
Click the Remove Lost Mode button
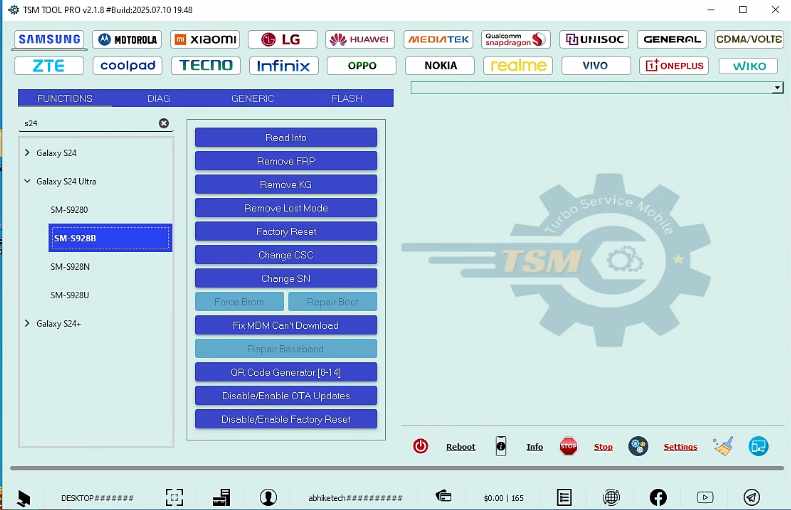286,208
